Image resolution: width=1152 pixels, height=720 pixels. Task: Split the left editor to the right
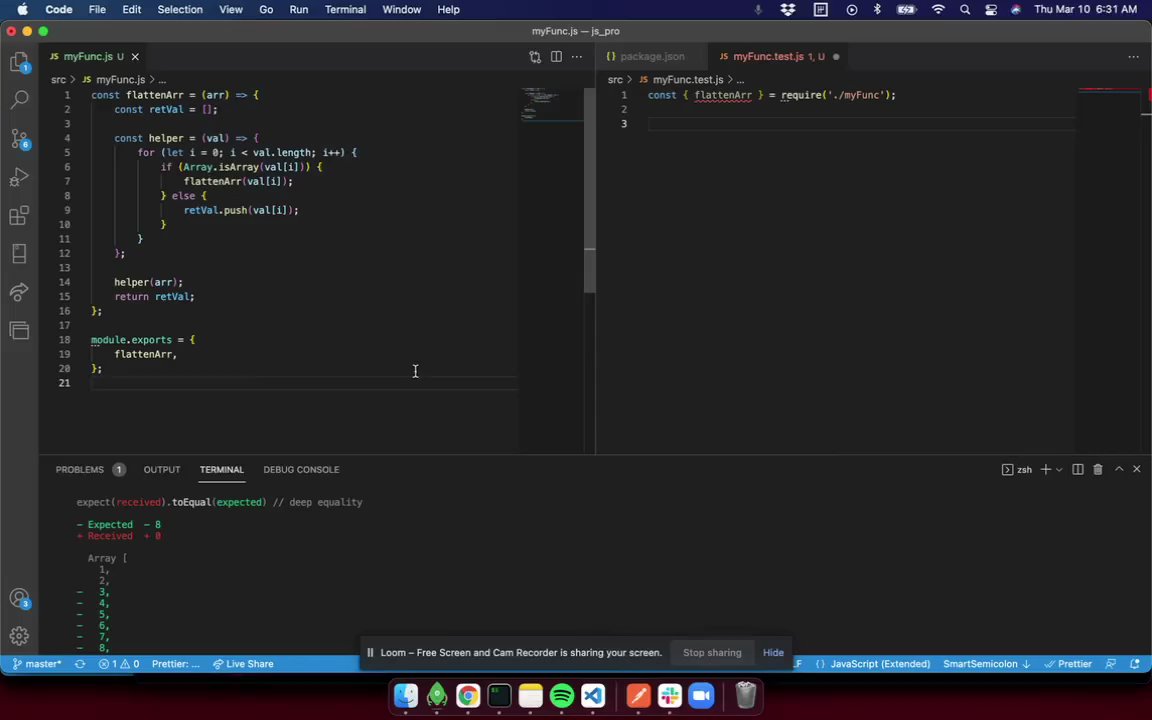pyautogui.click(x=556, y=57)
